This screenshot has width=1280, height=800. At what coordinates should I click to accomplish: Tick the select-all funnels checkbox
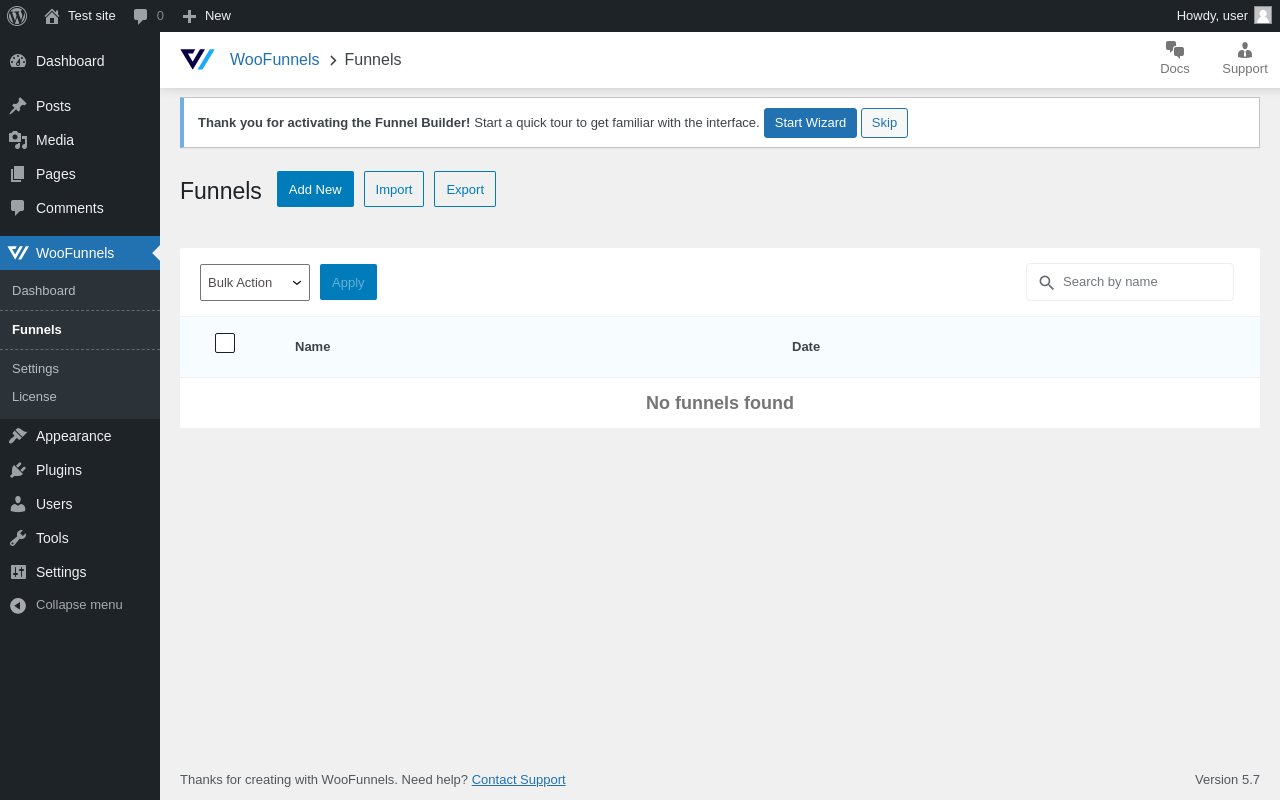pos(225,343)
